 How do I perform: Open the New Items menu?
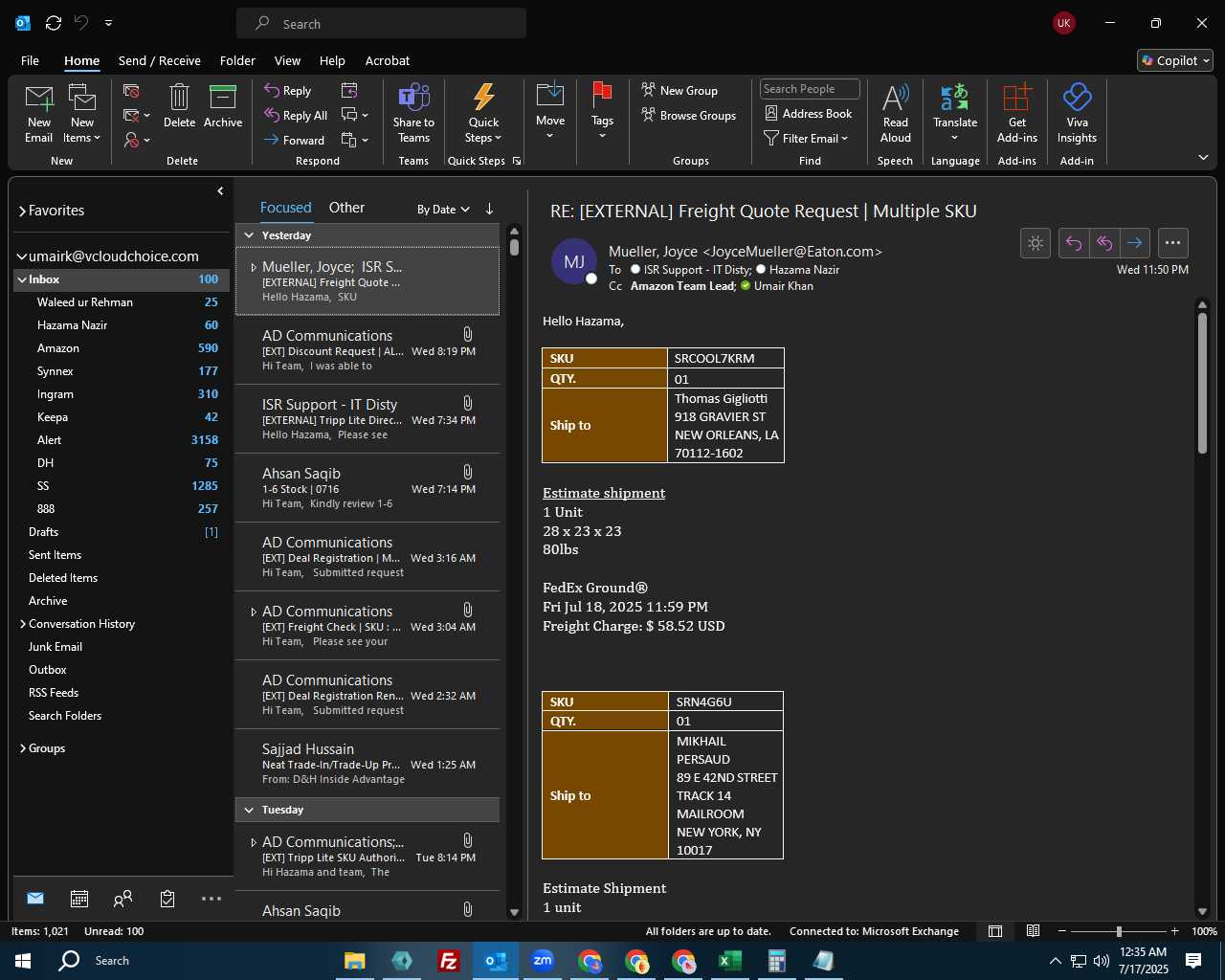(83, 113)
